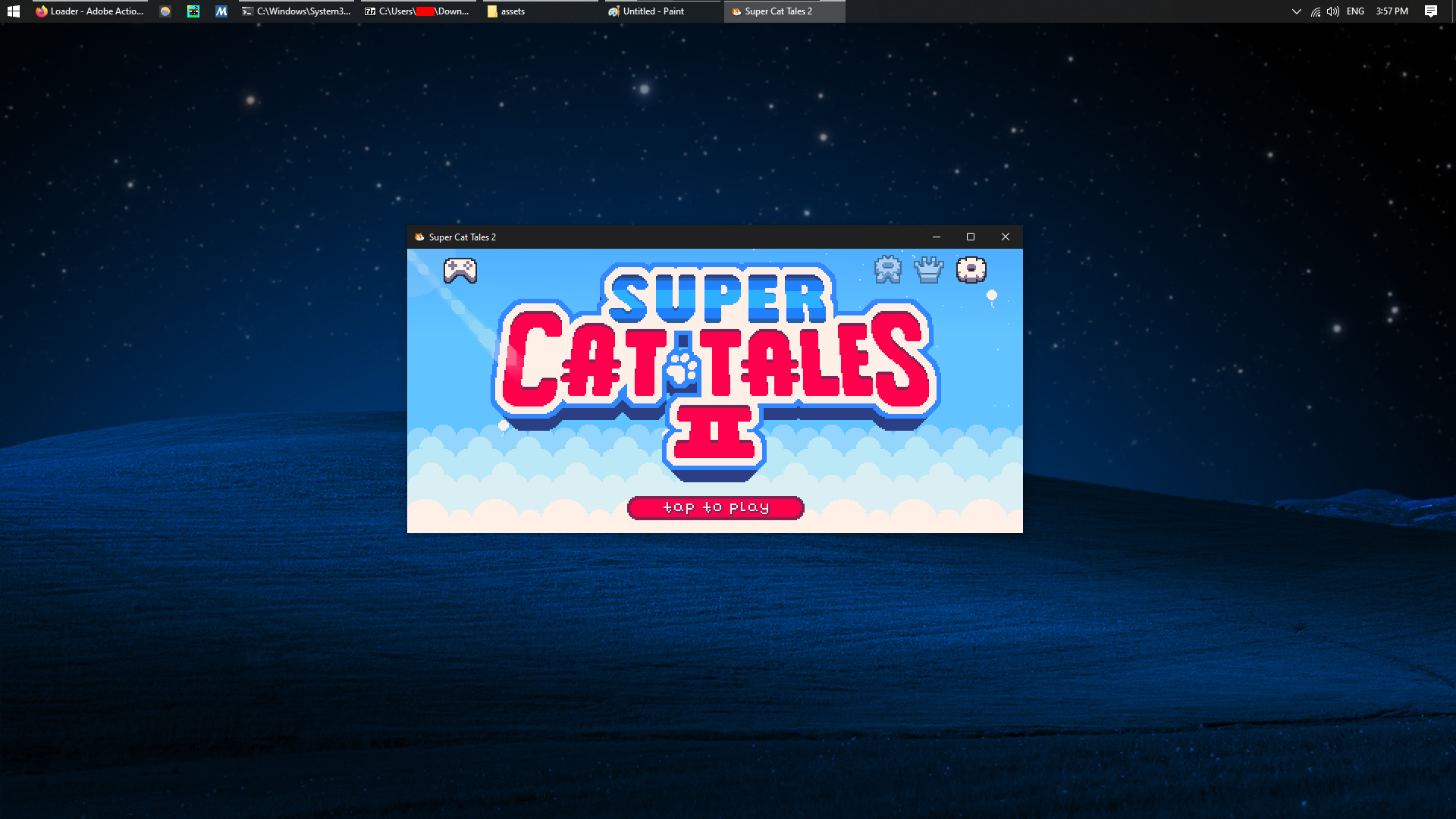Click the colorful pixel-art taskbar icon
The width and height of the screenshot is (1456, 819).
pos(193,11)
